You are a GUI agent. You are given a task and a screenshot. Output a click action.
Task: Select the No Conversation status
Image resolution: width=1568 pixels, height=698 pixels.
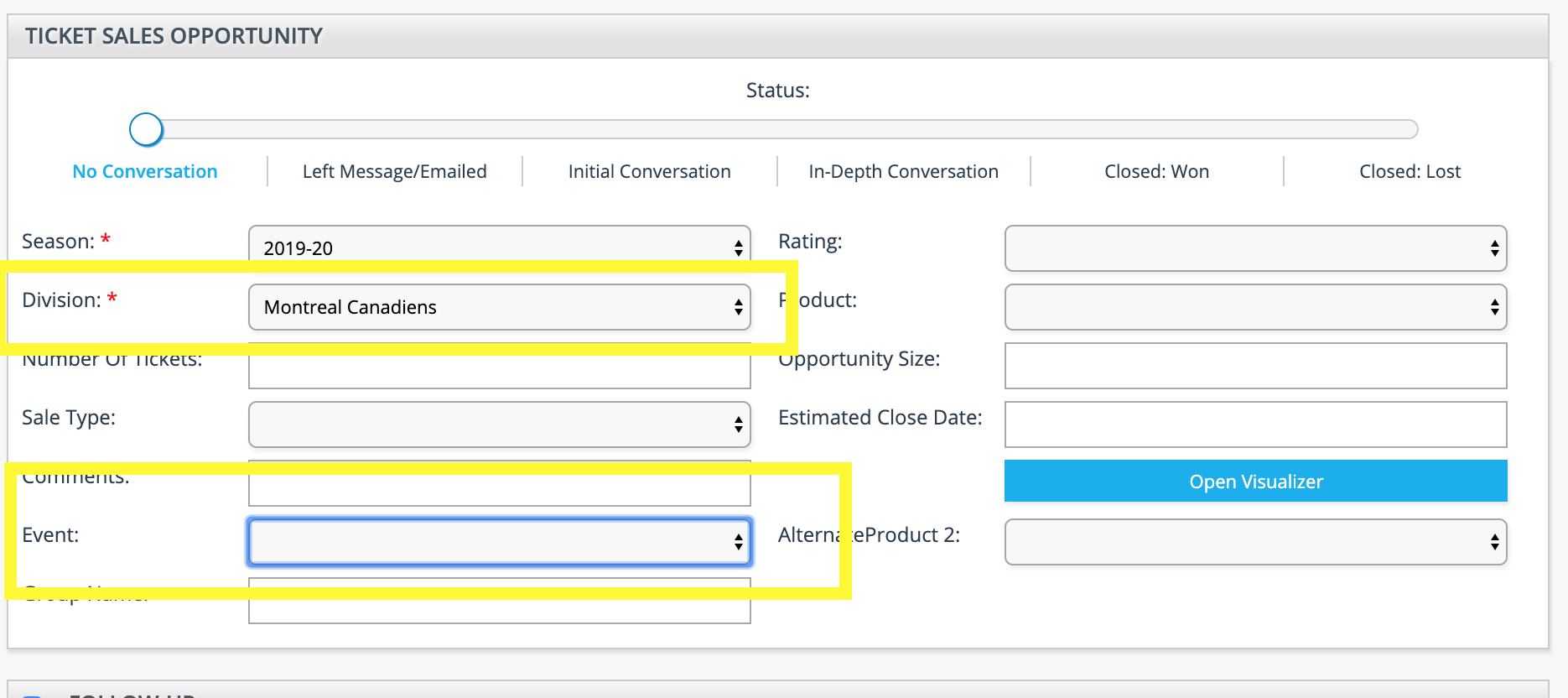point(145,172)
